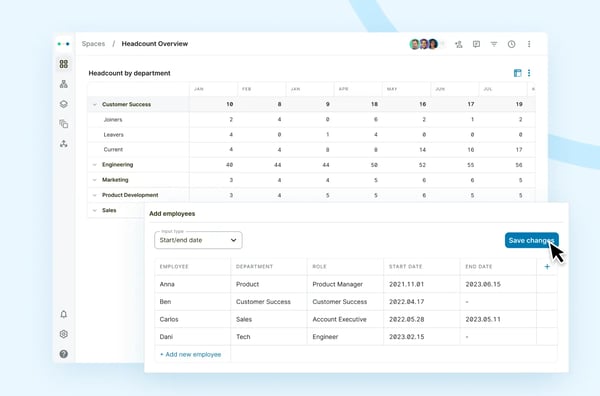Add a column with plus icon

[547, 267]
